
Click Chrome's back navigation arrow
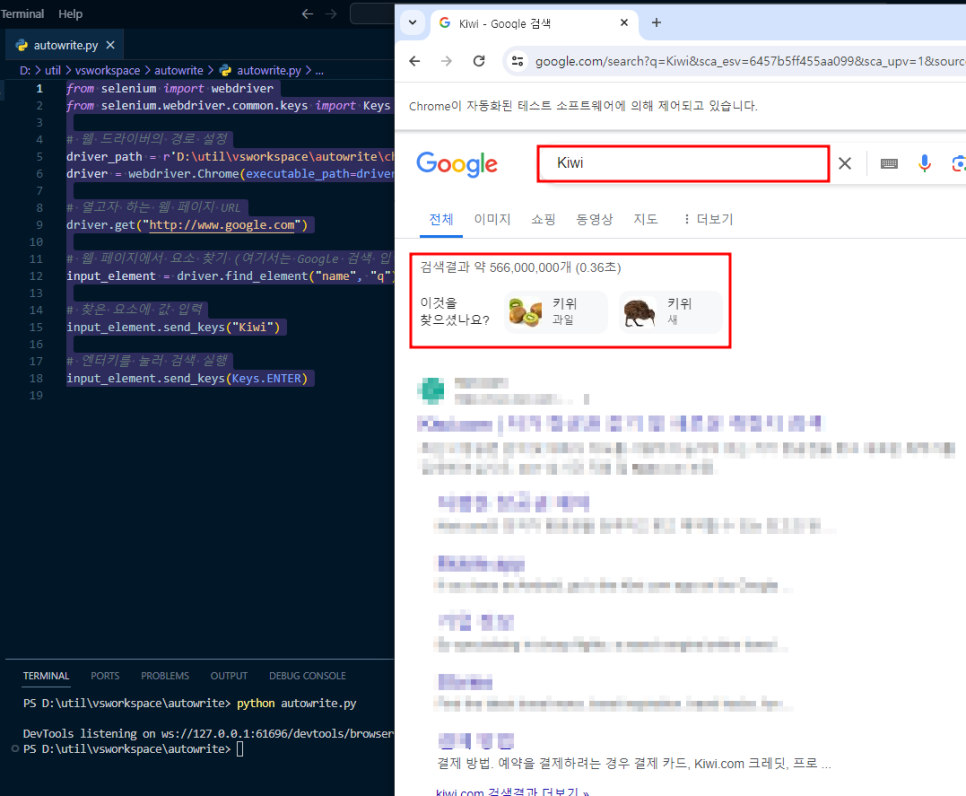coord(415,61)
